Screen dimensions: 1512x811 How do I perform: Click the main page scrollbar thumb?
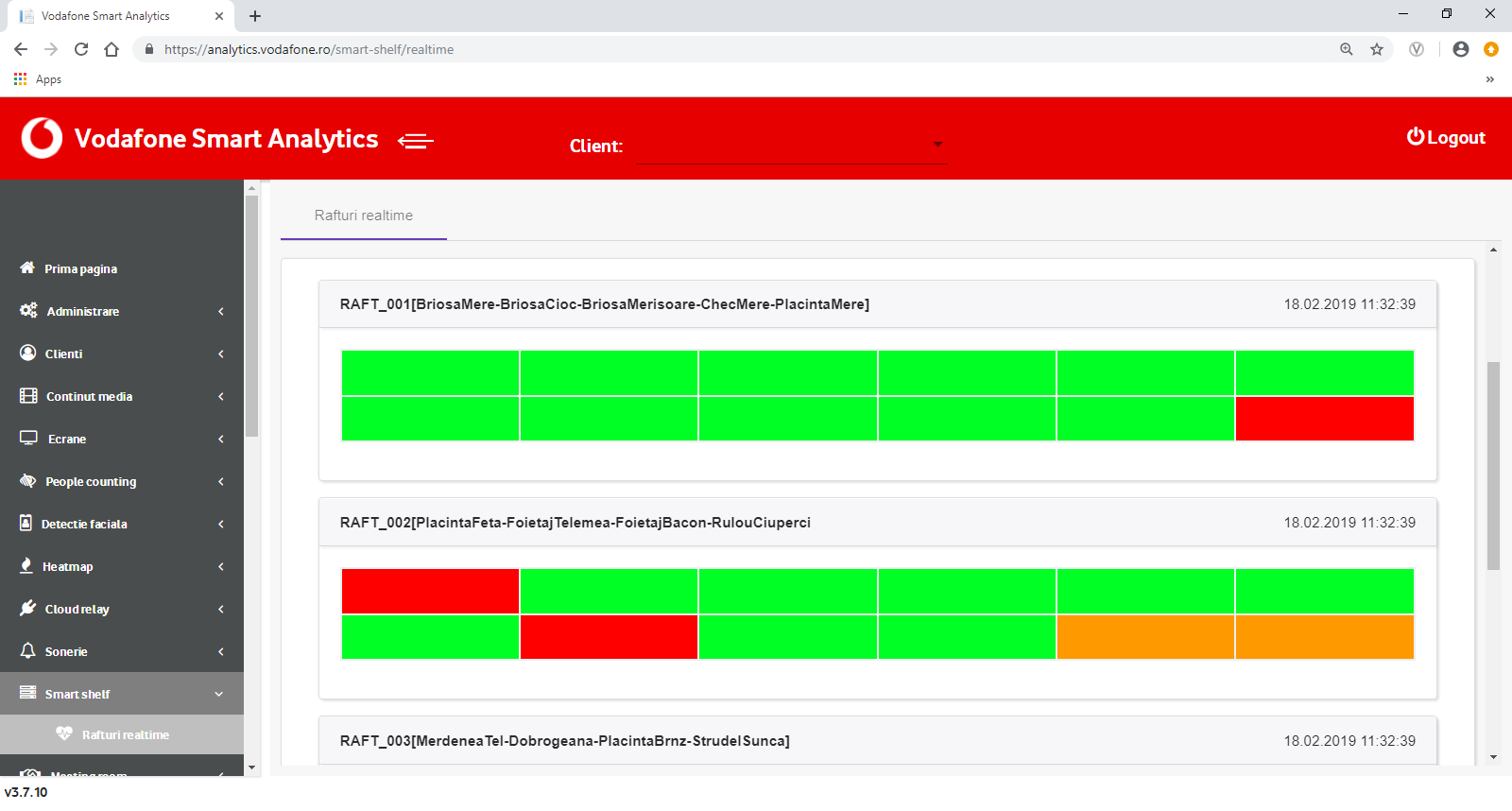[1493, 466]
